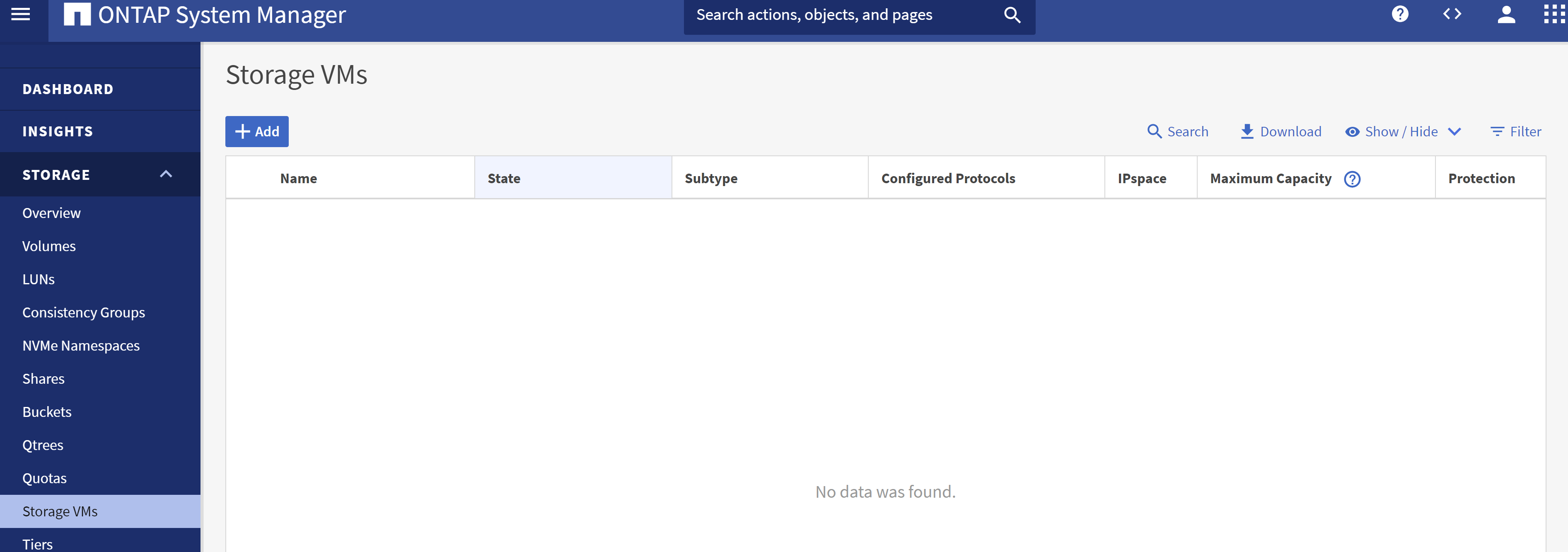Click the Add button to create SVM
The height and width of the screenshot is (552, 1568).
256,131
